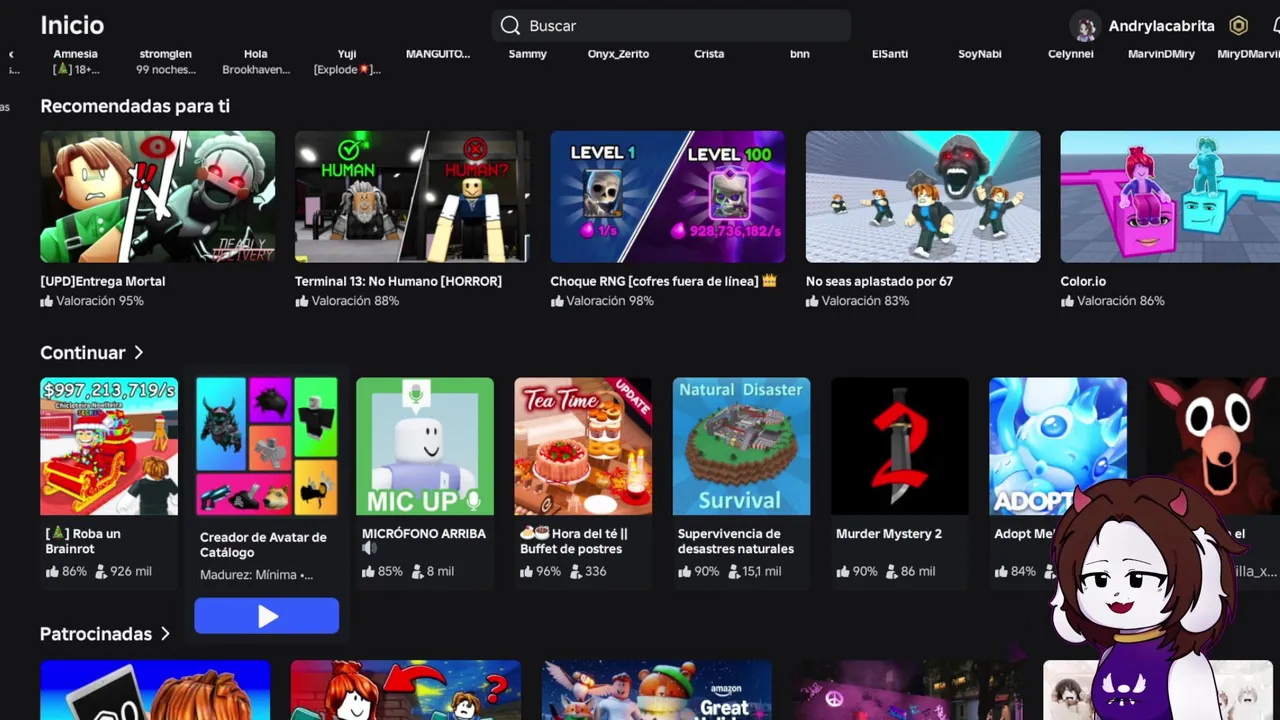1280x720 pixels.
Task: Open friend Yuji's profile
Action: click(347, 54)
